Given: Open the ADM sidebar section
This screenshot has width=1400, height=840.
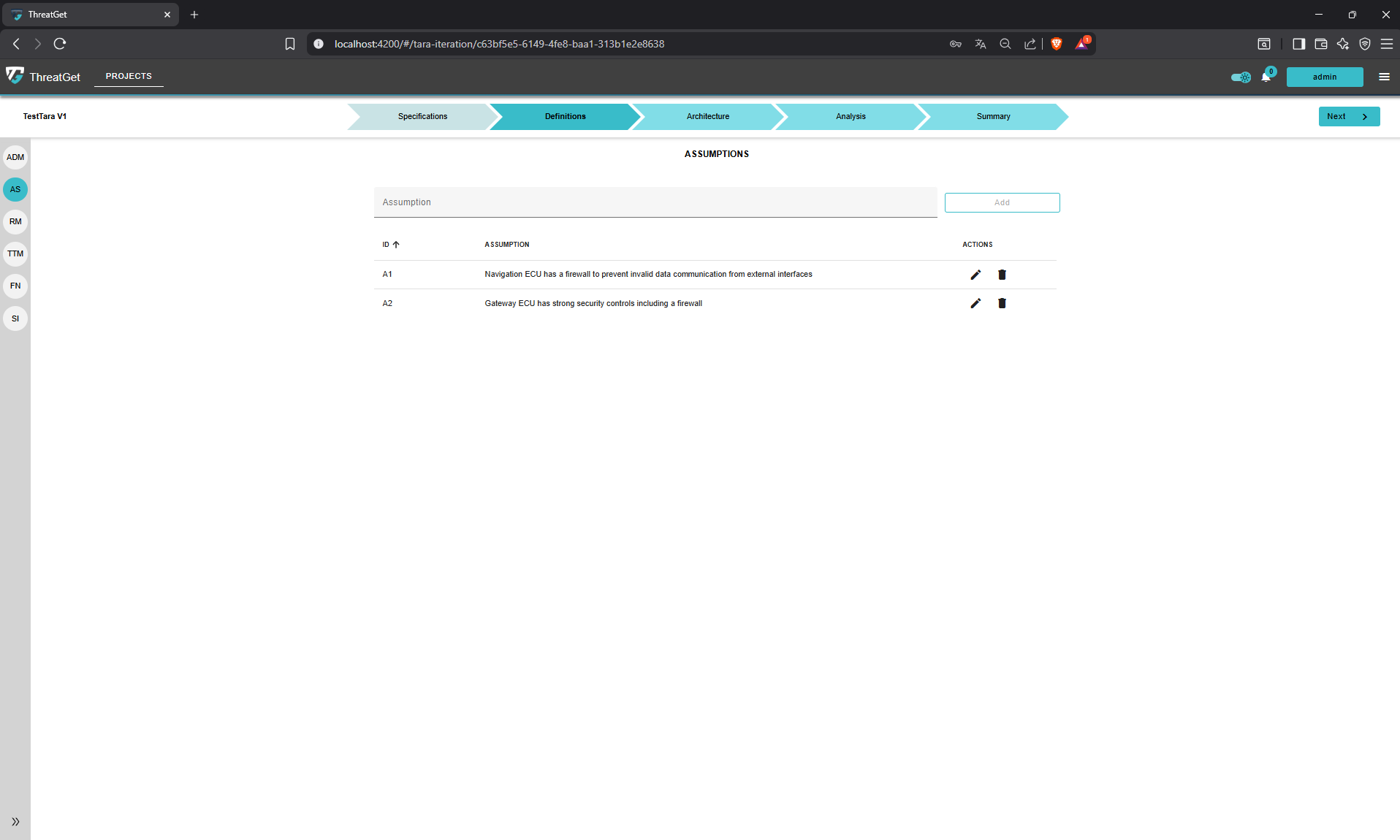Looking at the screenshot, I should (15, 157).
